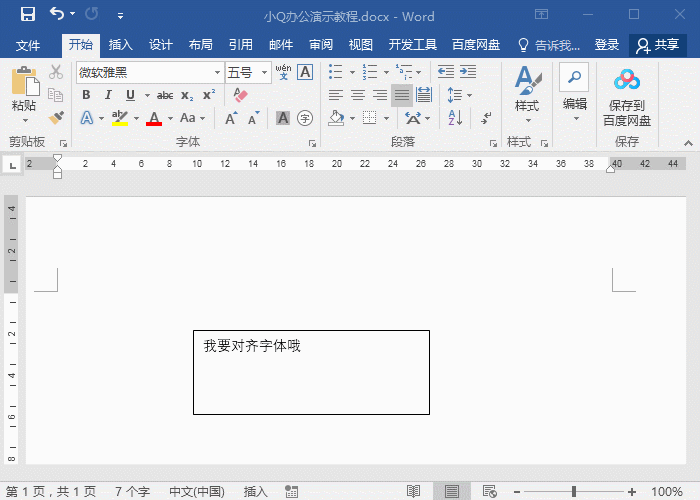Increase paragraph indent
The width and height of the screenshot is (700, 500).
tap(468, 71)
